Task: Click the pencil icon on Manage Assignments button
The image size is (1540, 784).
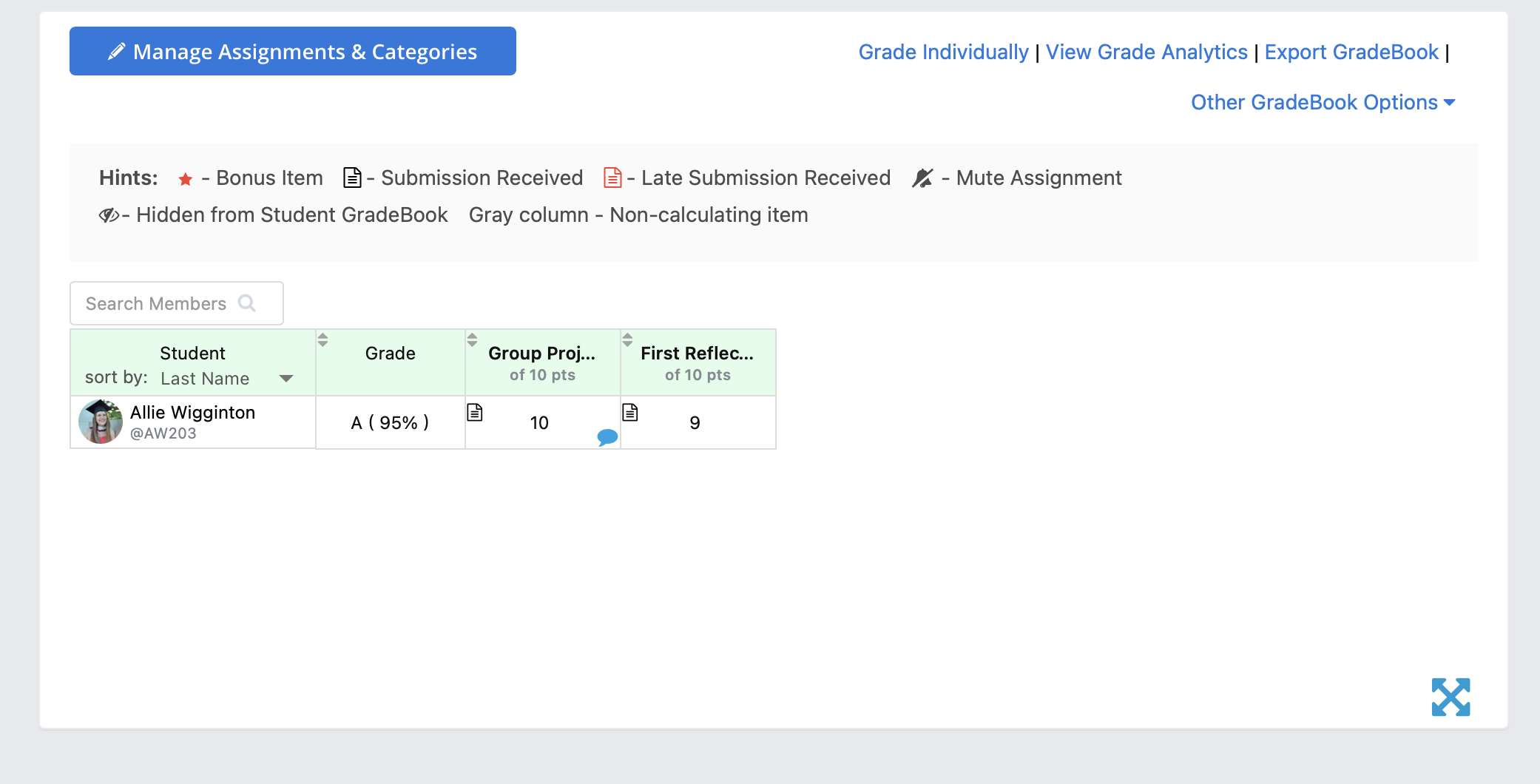Action: pyautogui.click(x=116, y=51)
